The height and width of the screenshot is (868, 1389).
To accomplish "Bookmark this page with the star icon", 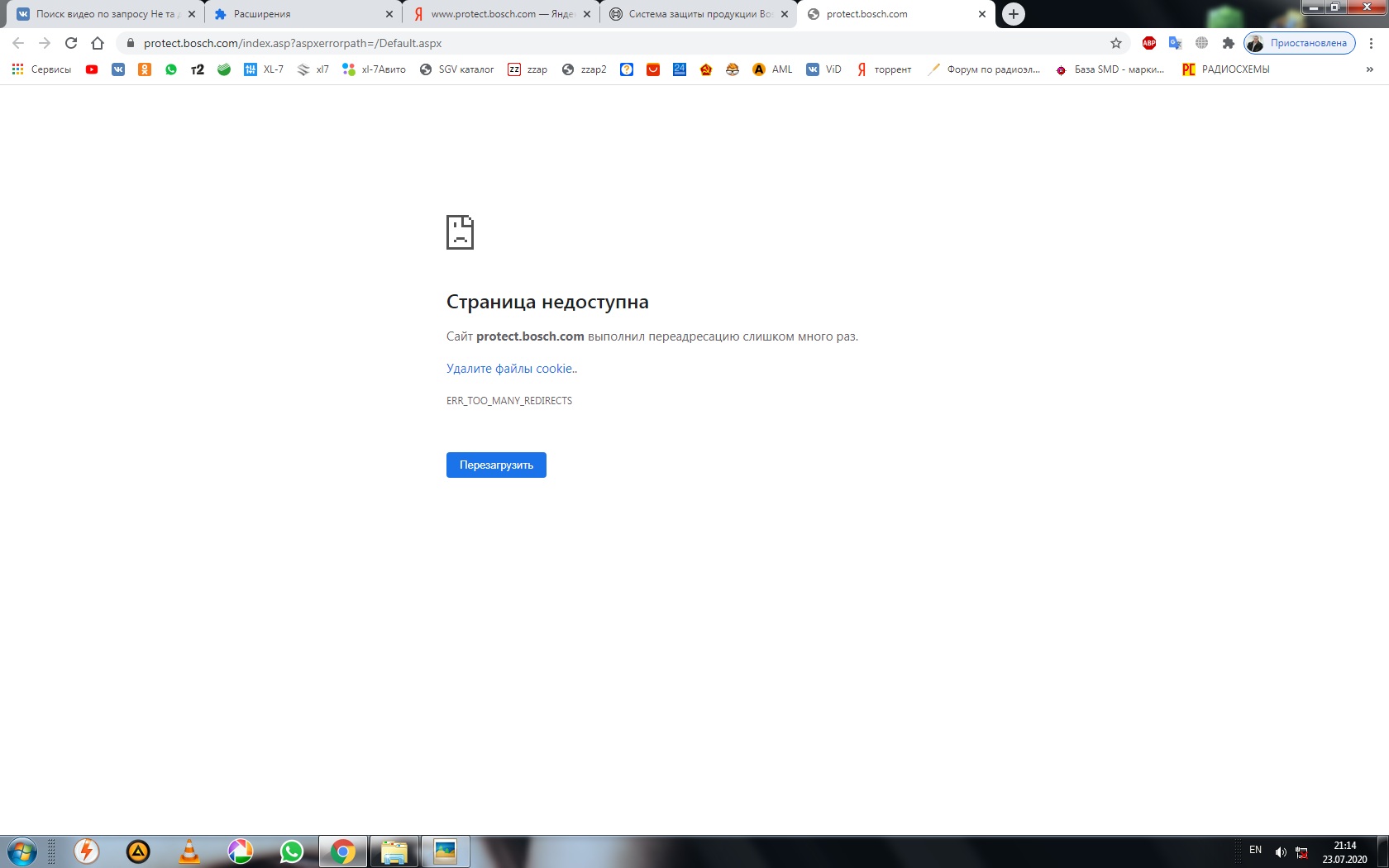I will pos(1115,43).
